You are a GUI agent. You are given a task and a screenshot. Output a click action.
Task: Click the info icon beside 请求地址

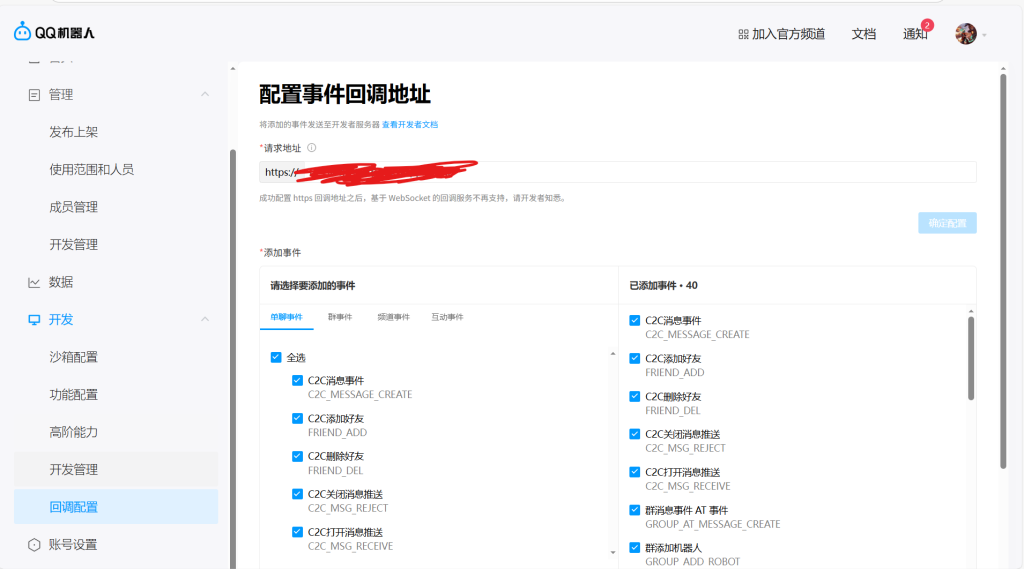click(311, 148)
